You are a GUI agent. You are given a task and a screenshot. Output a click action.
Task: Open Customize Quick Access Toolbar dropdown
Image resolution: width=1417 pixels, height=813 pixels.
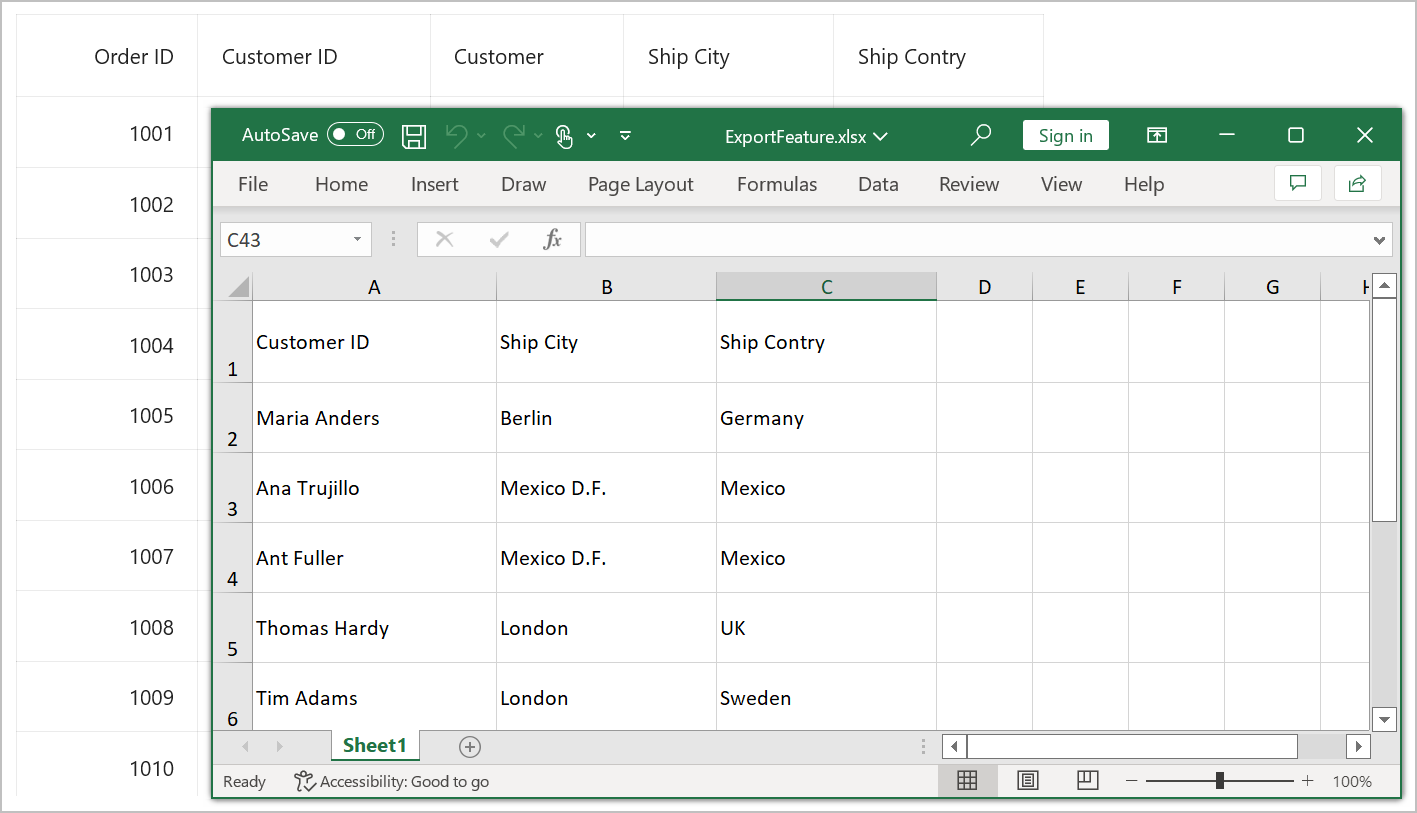625,136
